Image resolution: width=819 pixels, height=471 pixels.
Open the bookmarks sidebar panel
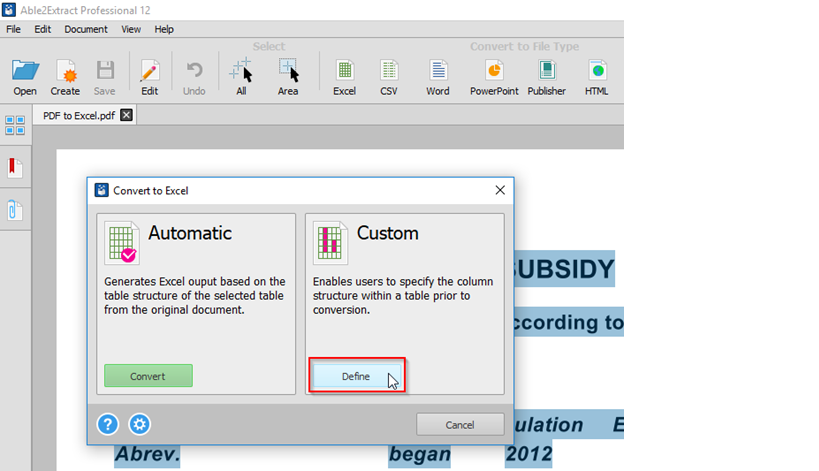click(x=15, y=168)
